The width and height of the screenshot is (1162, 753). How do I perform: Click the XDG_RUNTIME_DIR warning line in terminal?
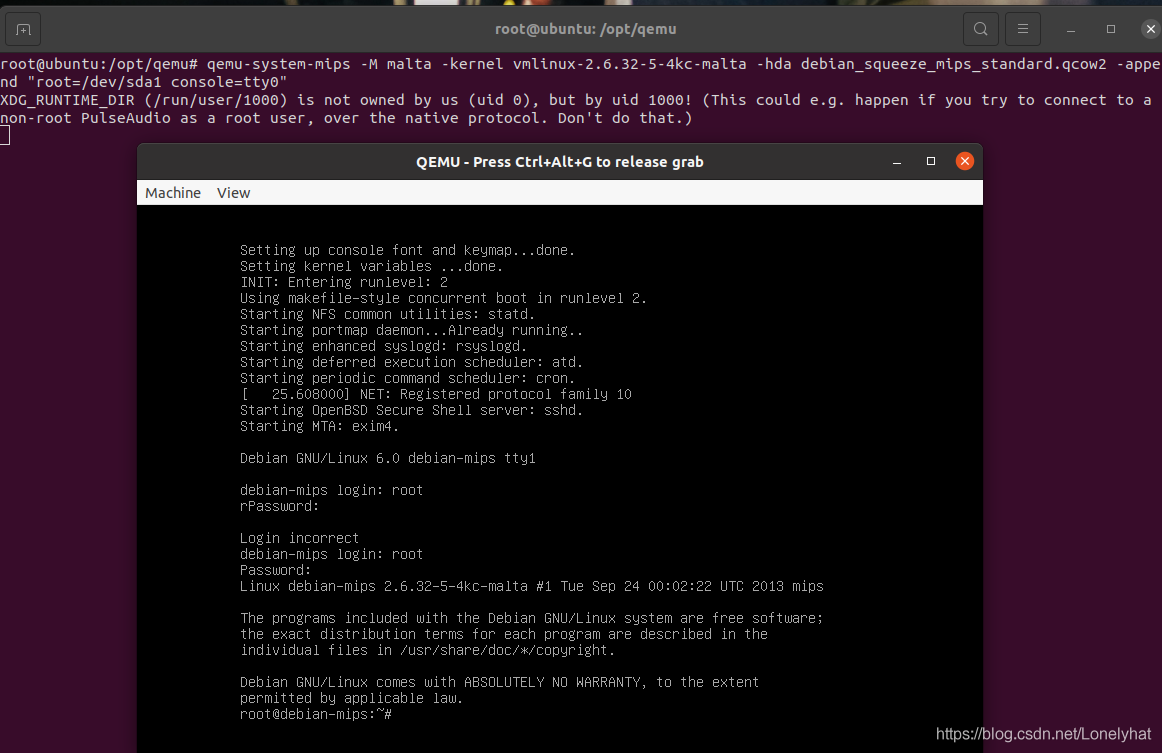pos(576,109)
